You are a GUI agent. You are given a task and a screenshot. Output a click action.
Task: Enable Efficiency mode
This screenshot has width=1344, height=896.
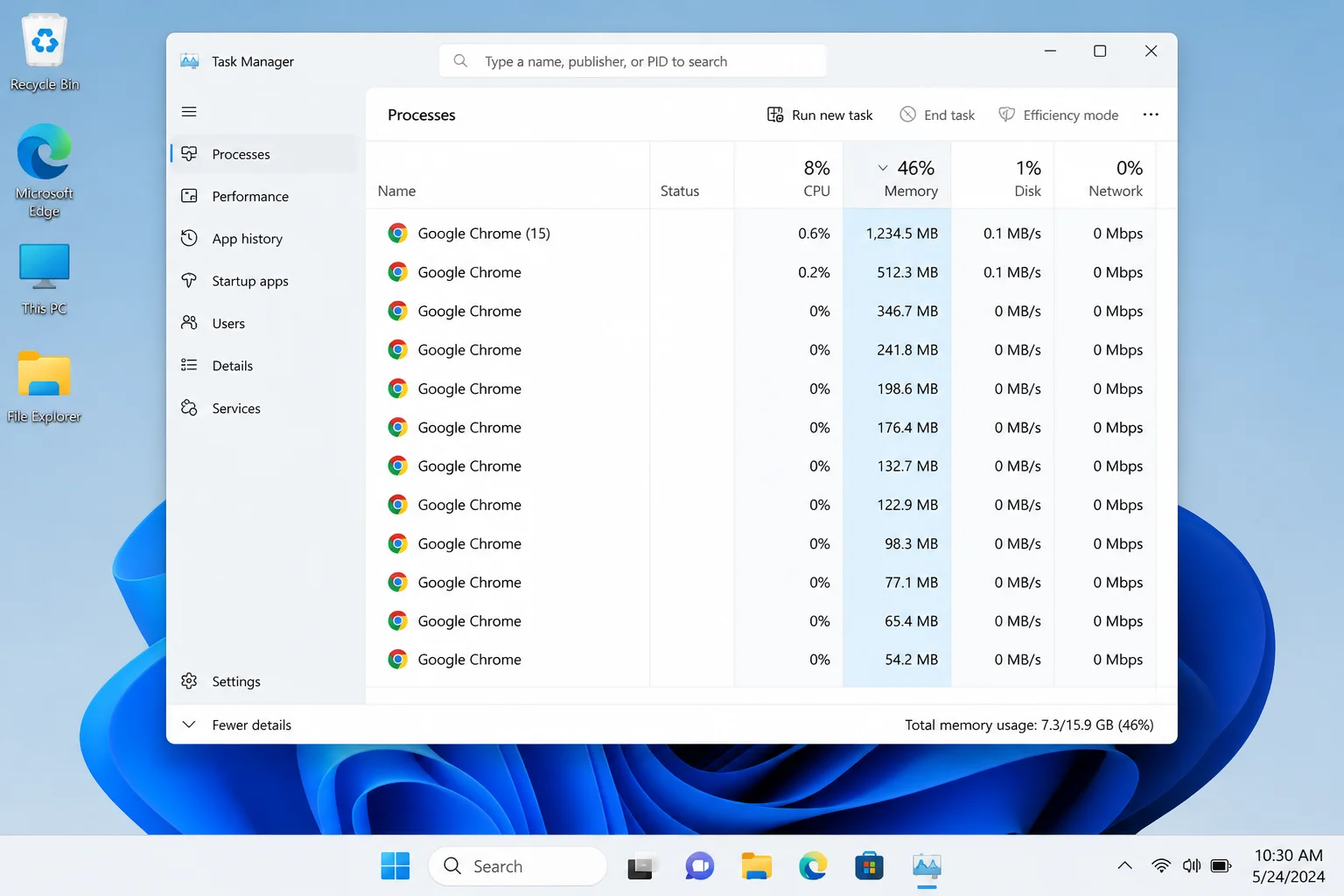click(x=1059, y=115)
